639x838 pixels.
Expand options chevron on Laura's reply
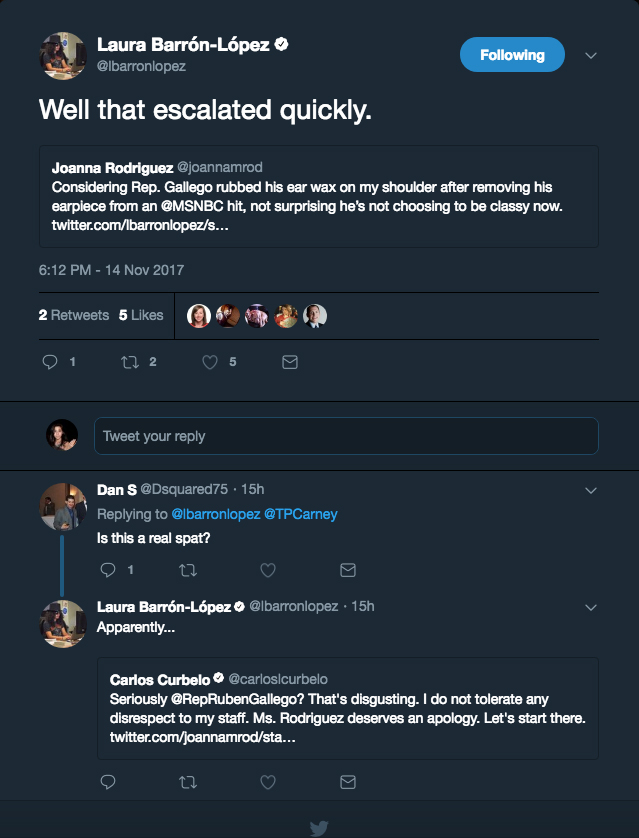click(590, 607)
